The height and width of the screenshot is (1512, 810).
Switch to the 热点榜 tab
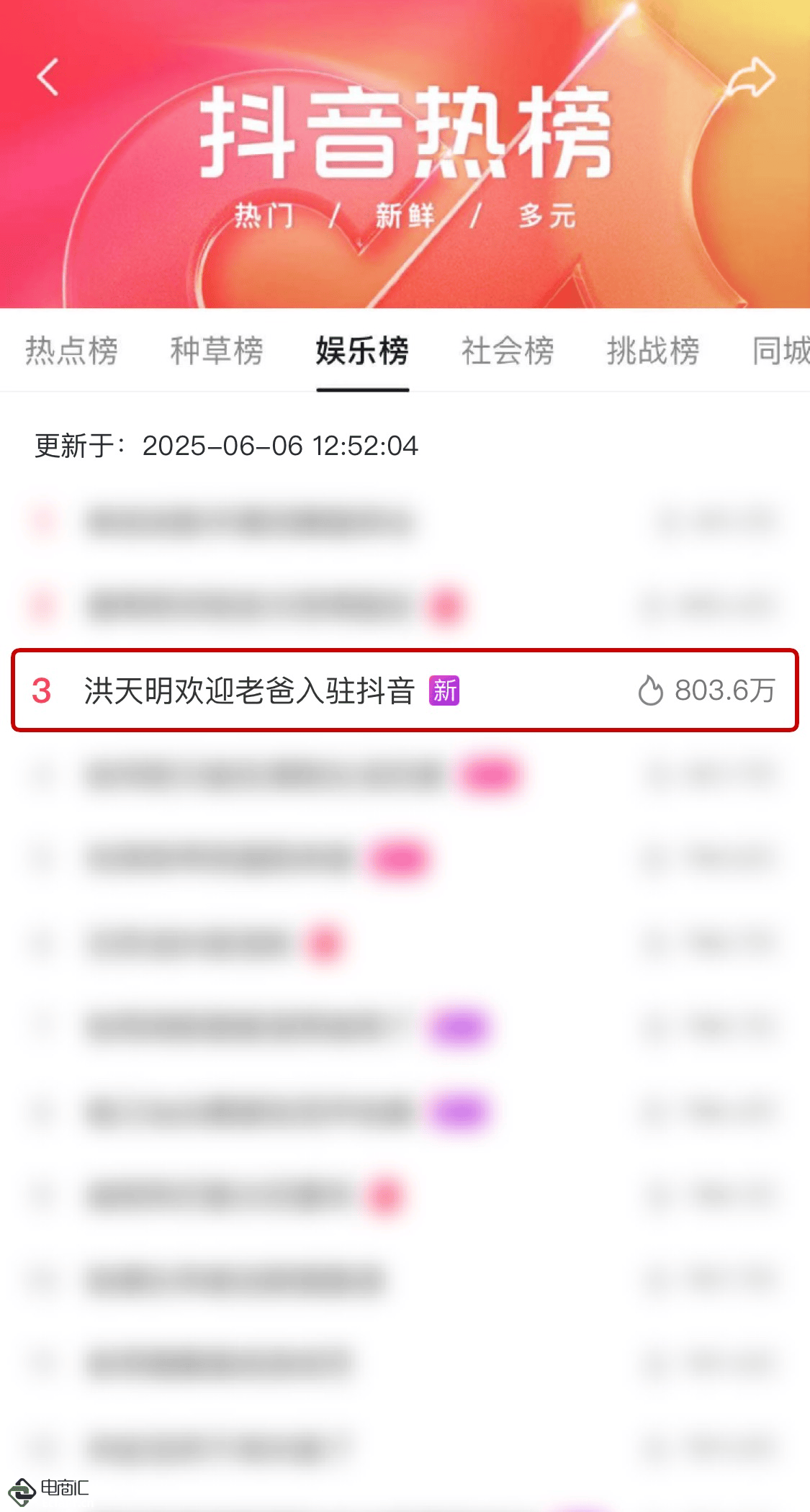pos(71,351)
